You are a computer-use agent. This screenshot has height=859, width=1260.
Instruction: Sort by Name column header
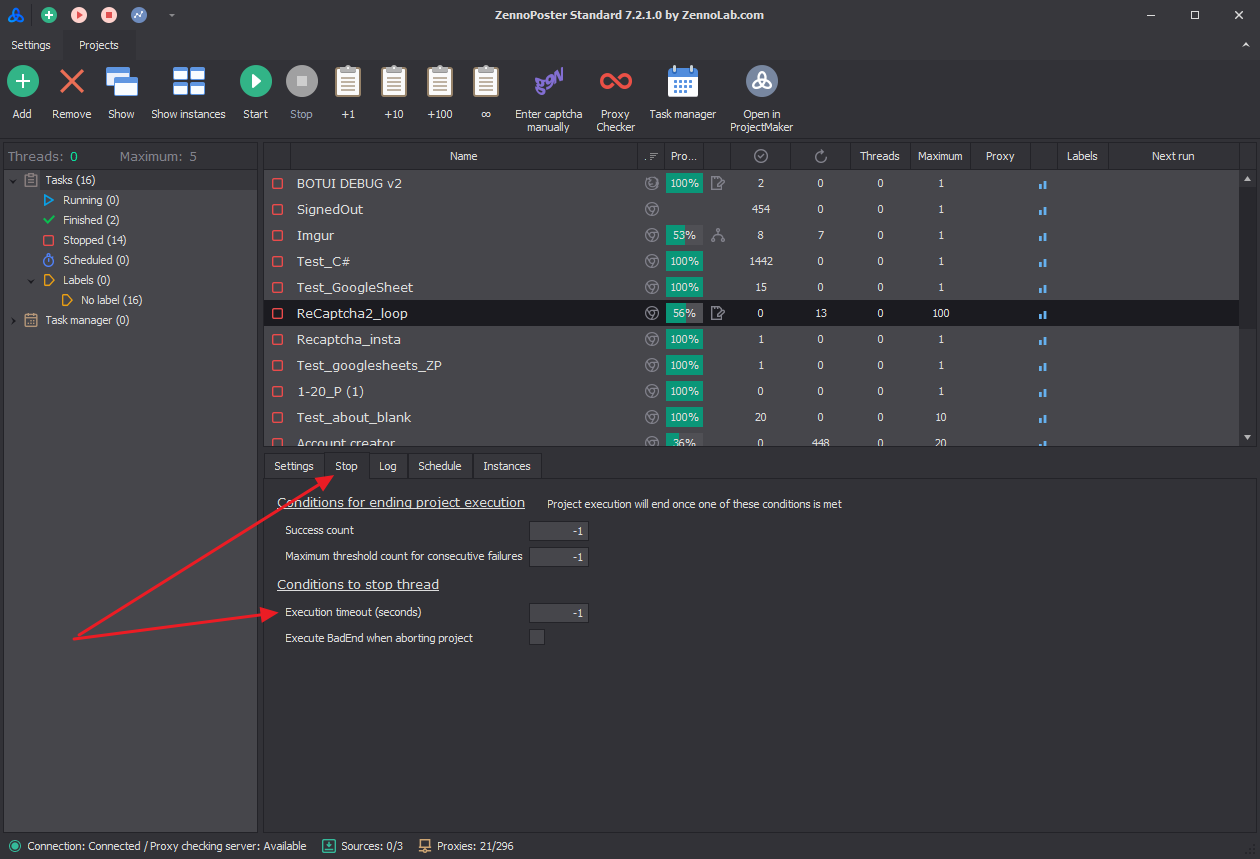[464, 156]
